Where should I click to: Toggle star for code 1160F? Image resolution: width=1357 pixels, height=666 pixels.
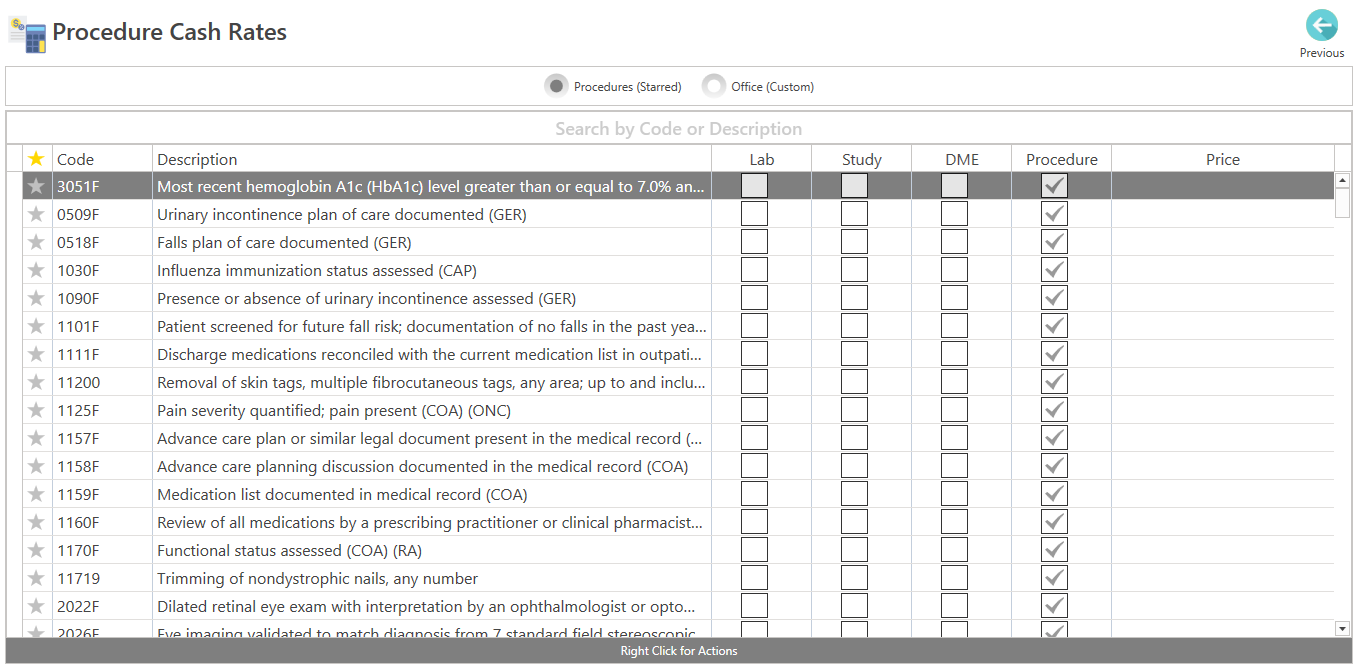point(37,522)
